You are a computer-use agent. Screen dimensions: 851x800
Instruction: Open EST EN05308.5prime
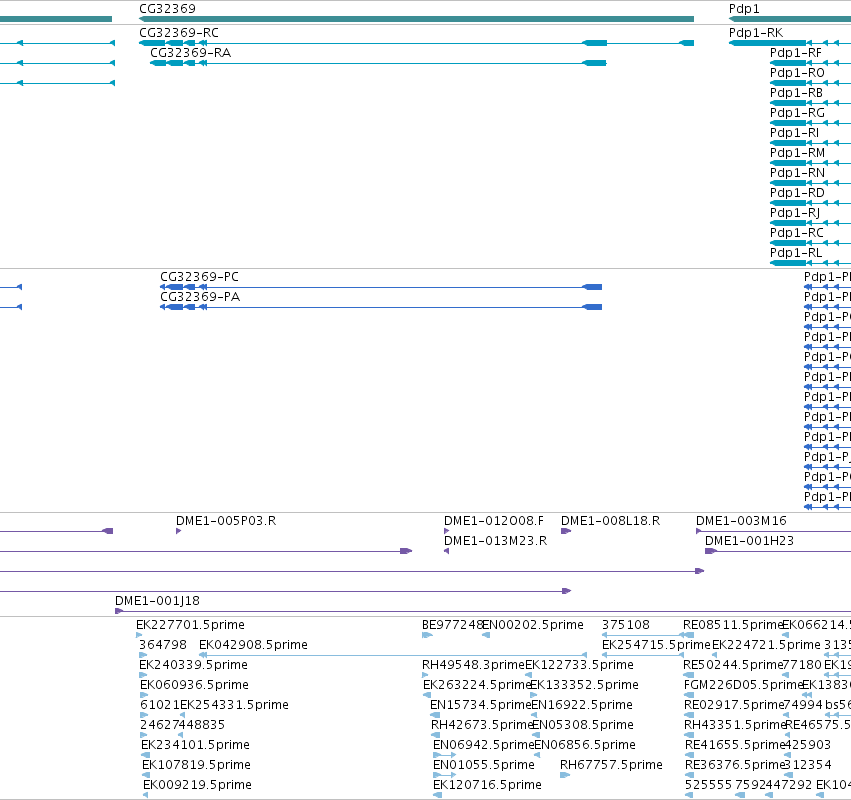click(x=583, y=725)
